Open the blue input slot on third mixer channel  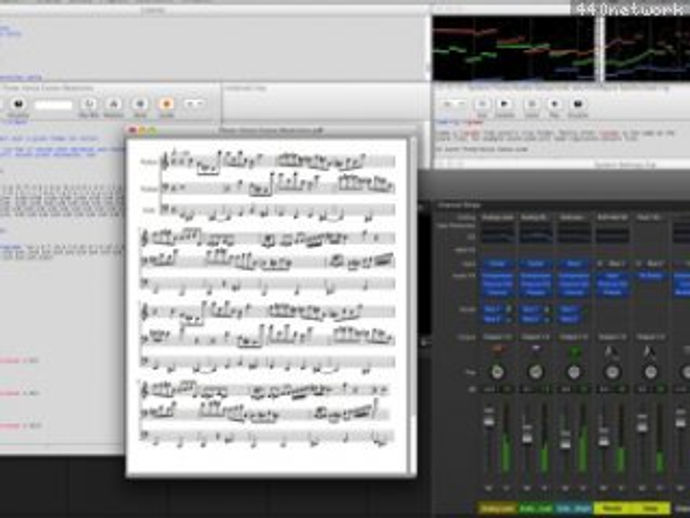coord(574,264)
